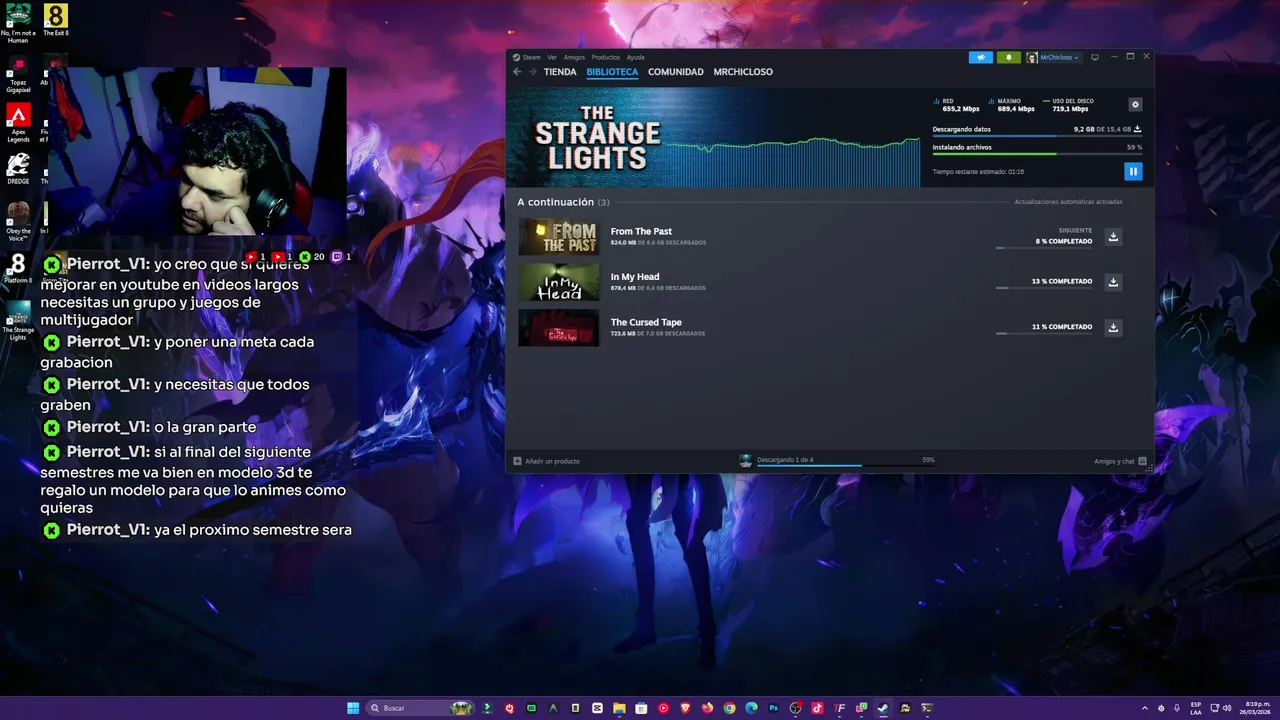Open the Platform 8 desktop shortcut
Screen dimensions: 1280x720
18,268
